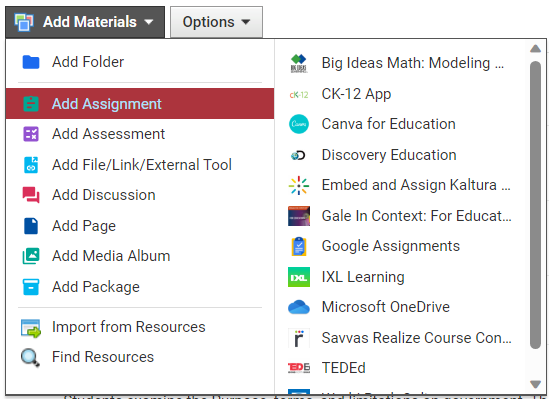Click the Savvas Realize r icon
Viewport: 549px width, 399px height.
coord(299,338)
